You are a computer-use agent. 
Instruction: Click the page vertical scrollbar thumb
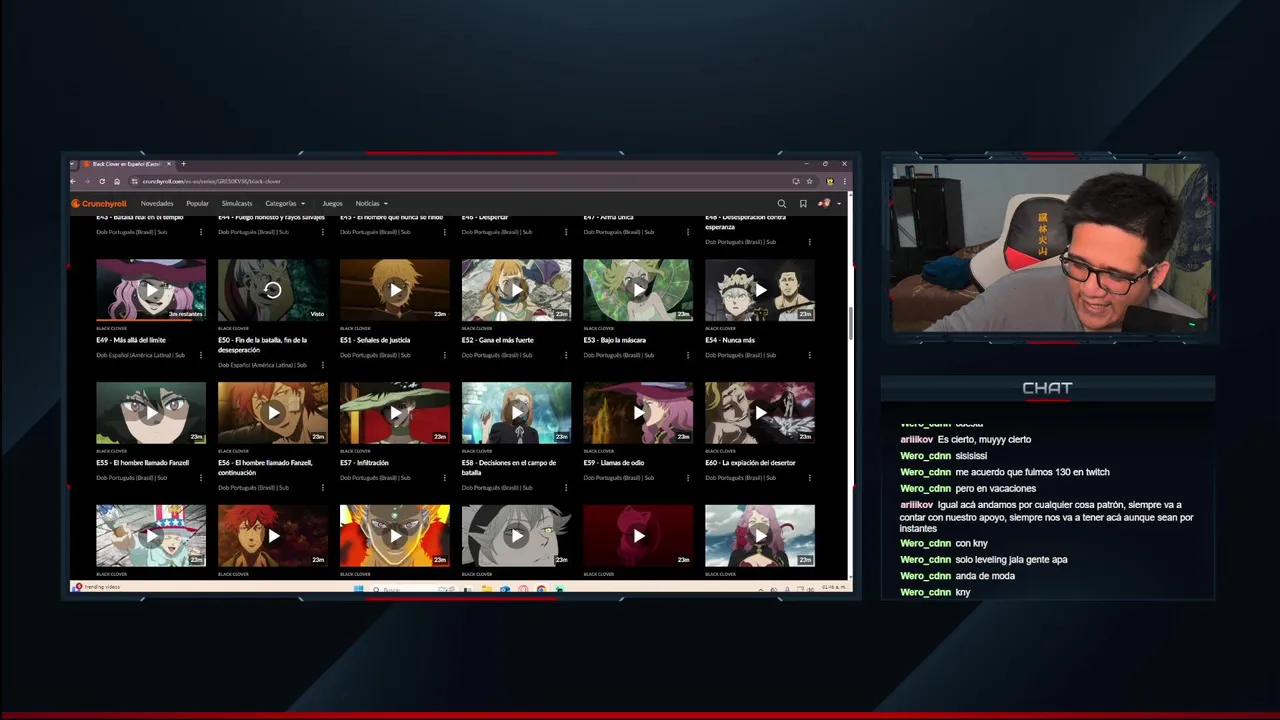849,323
